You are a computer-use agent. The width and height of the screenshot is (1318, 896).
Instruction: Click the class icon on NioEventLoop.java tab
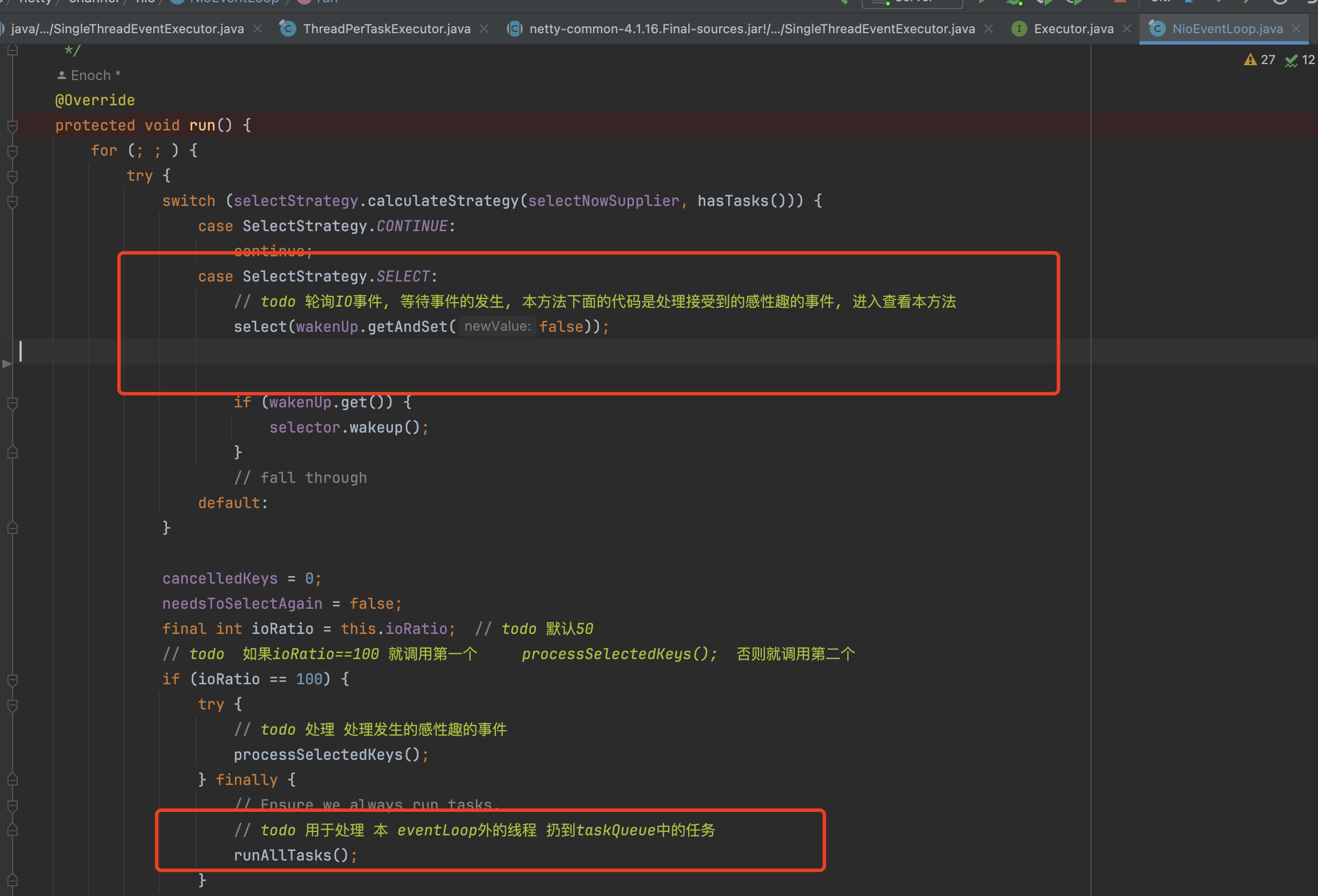point(1157,29)
